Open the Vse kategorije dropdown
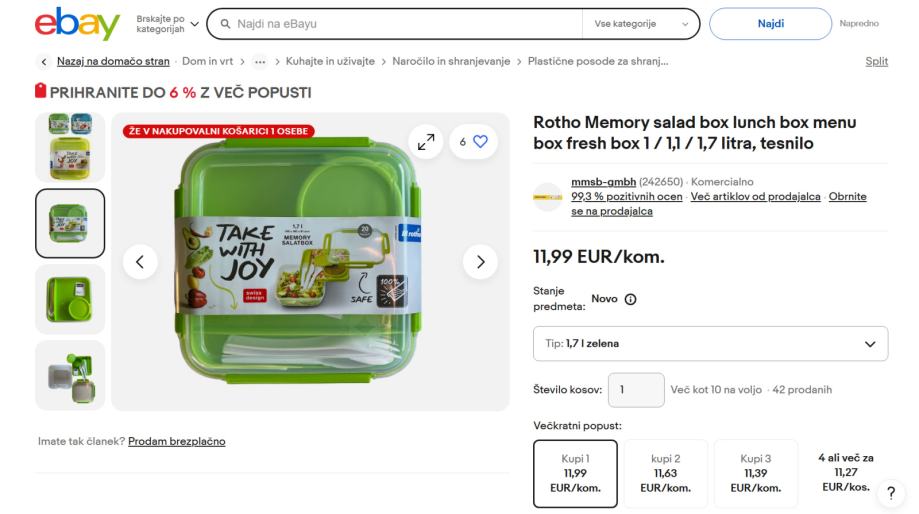The width and height of the screenshot is (919, 514). [x=641, y=24]
